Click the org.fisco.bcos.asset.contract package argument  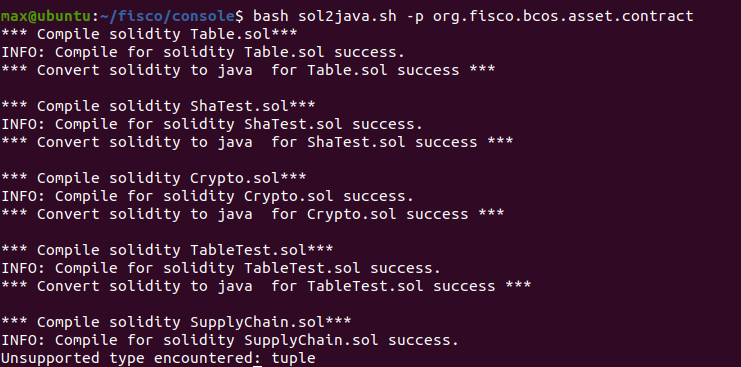pos(563,16)
